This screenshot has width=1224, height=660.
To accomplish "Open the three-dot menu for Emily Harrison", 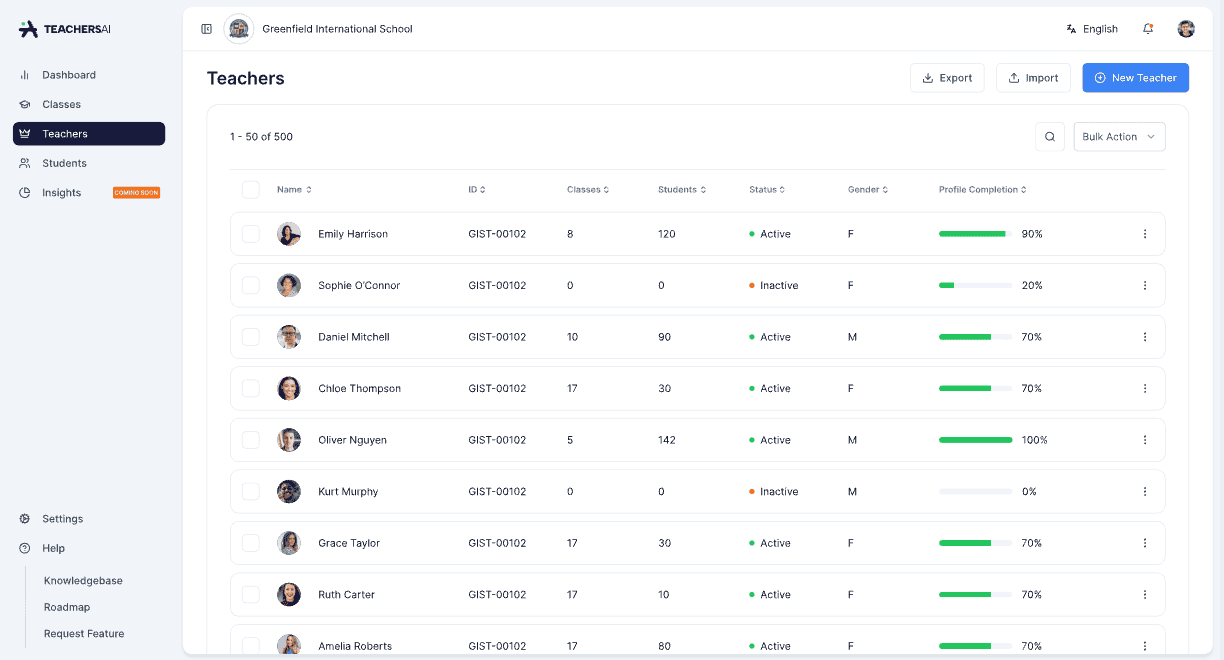I will [x=1145, y=234].
